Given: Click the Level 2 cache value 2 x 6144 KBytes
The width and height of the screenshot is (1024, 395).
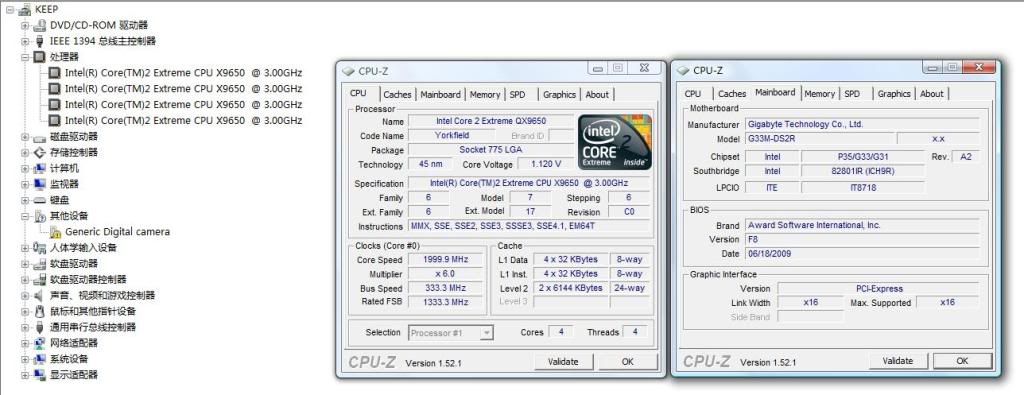Looking at the screenshot, I should tap(571, 288).
